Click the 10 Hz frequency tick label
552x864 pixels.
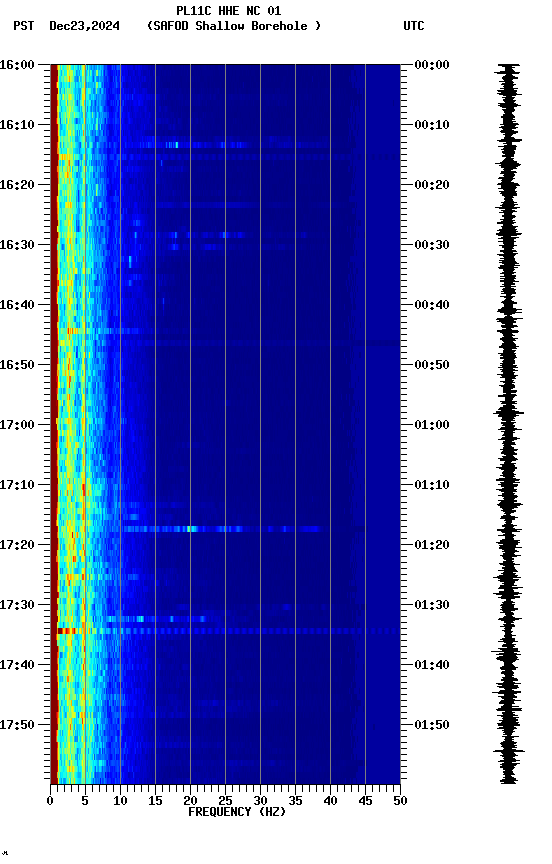click(120, 801)
